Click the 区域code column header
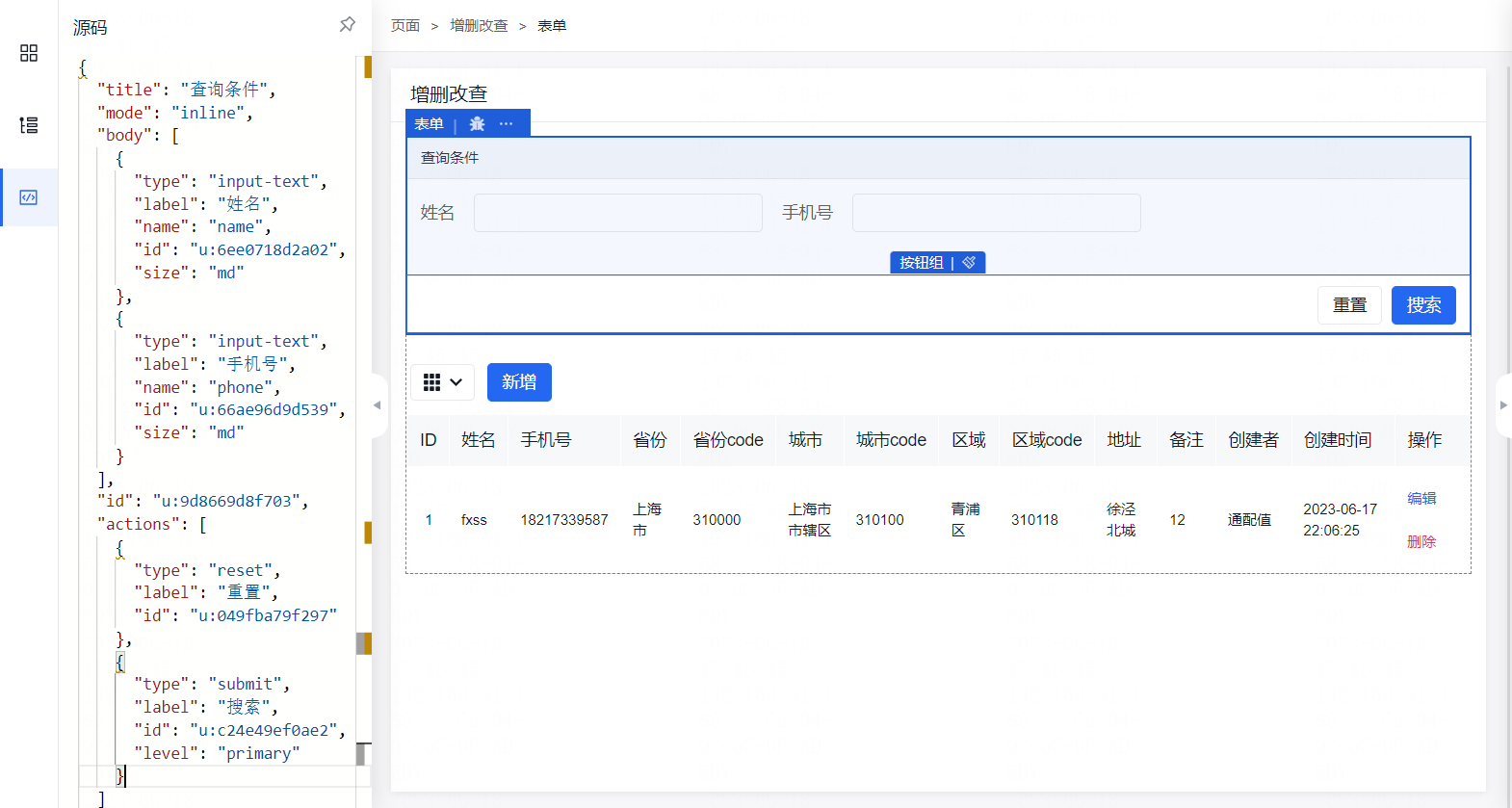 1047,440
